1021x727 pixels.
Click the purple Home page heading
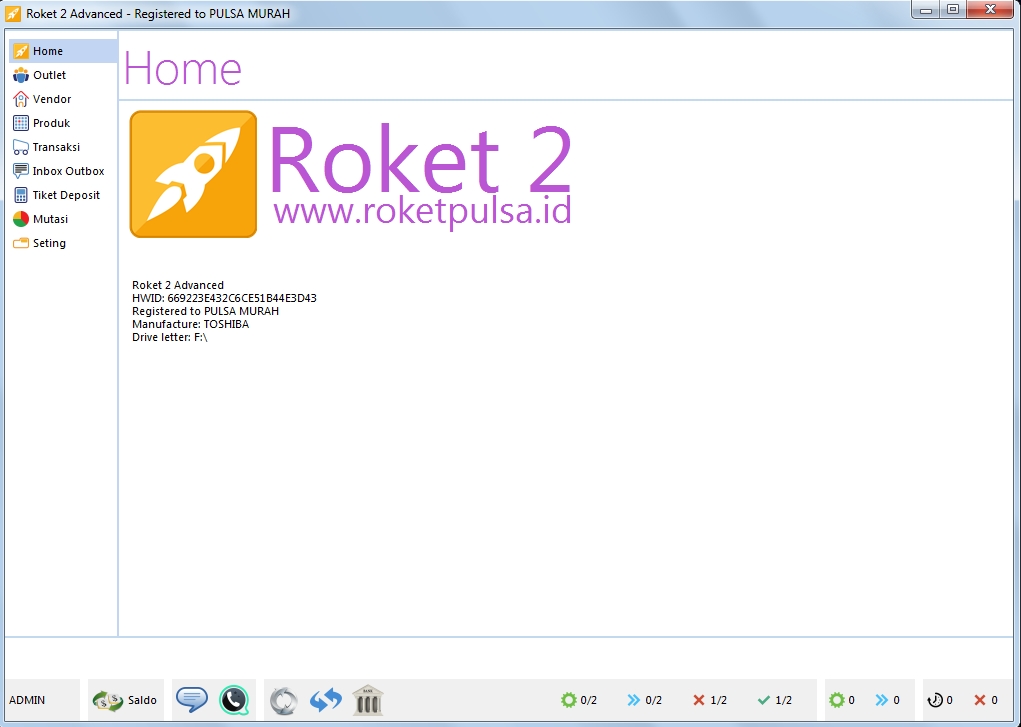[182, 68]
